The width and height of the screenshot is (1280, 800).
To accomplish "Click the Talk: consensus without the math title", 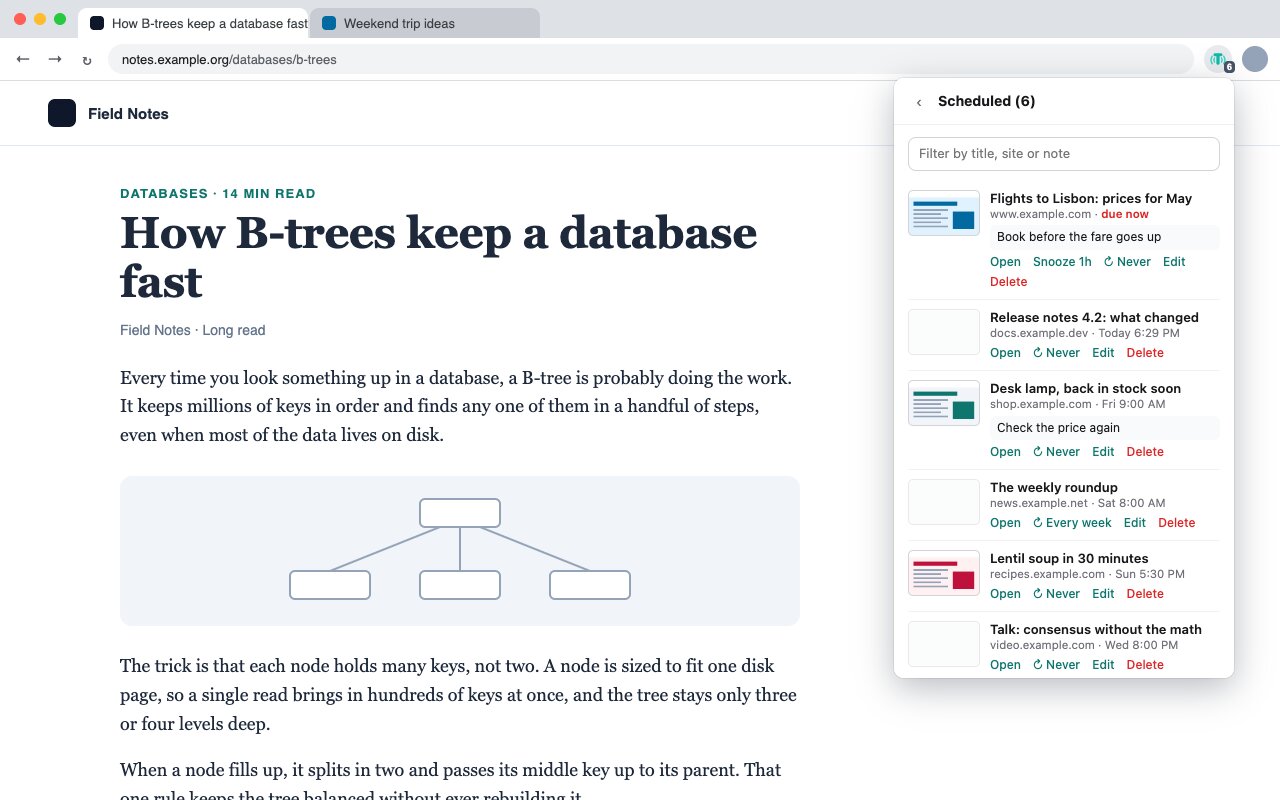I will click(1096, 630).
